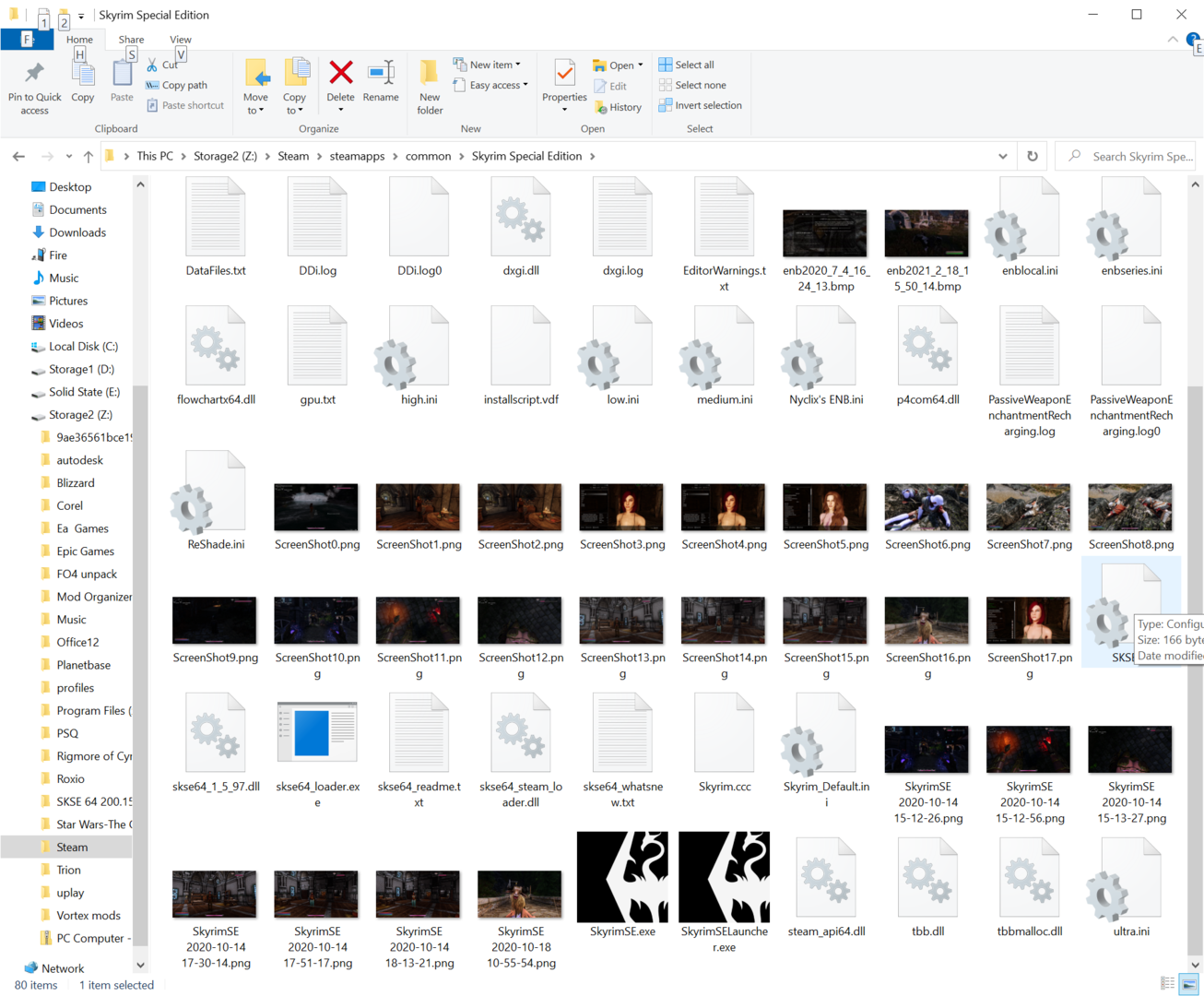Select Steam folder in navigation pane
This screenshot has height=996, width=1204.
(72, 848)
